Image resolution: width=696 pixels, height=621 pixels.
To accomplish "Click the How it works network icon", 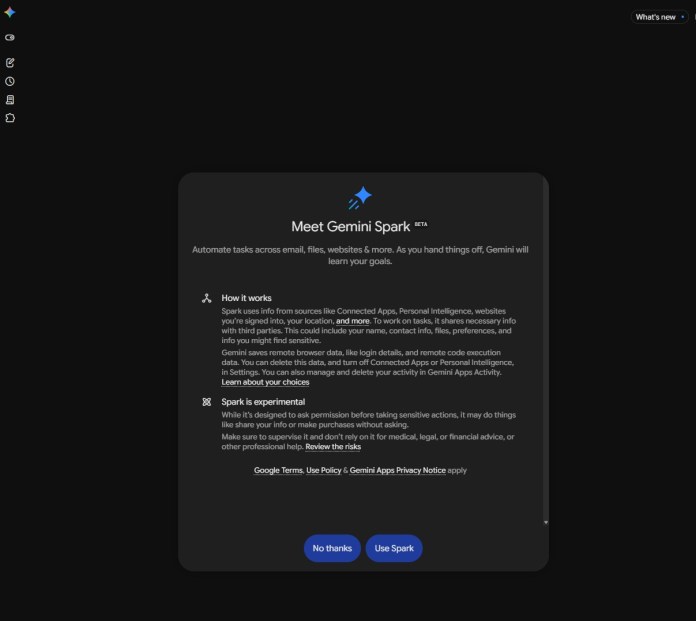I will 206,298.
